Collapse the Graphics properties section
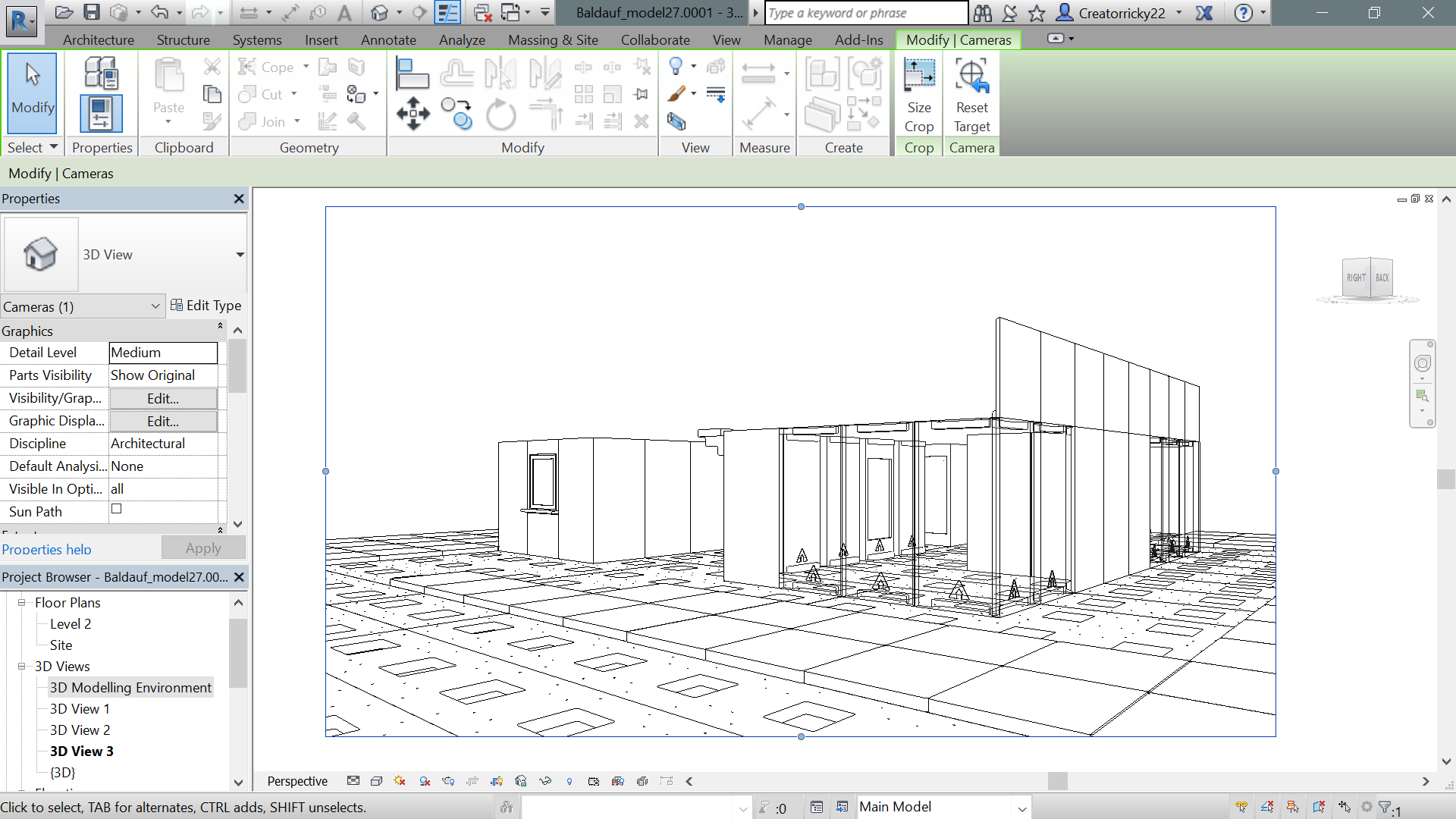 pos(220,326)
